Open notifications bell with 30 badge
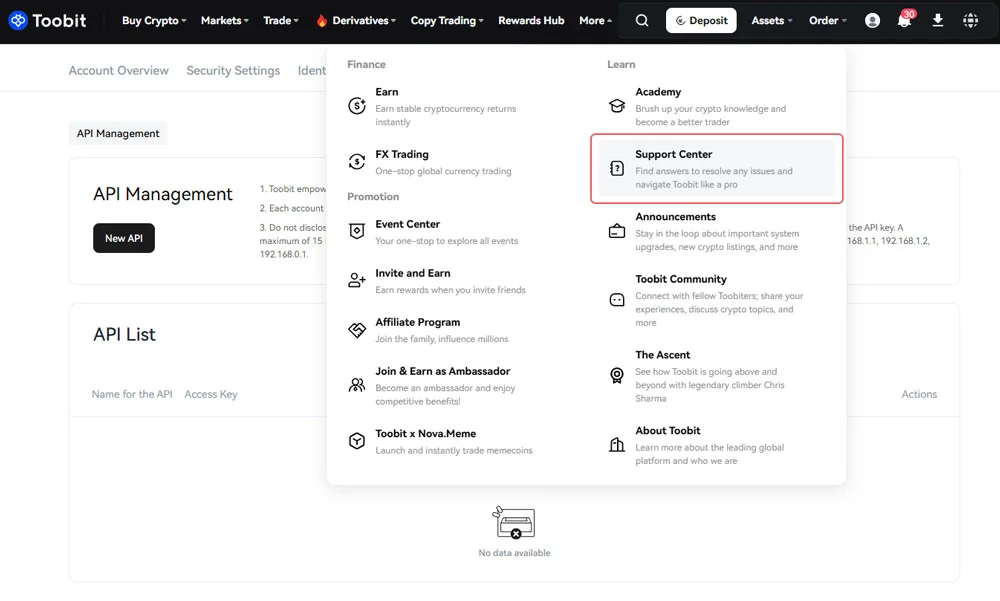 (x=904, y=19)
